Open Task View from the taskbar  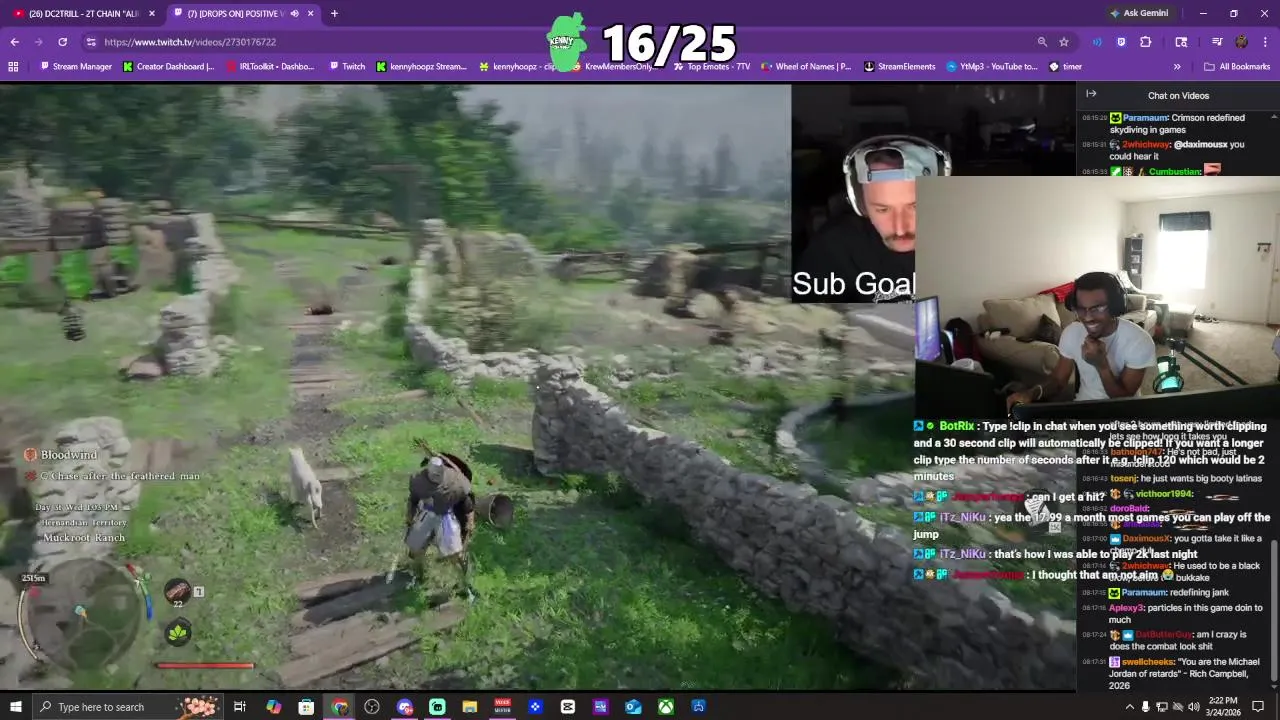click(x=240, y=707)
